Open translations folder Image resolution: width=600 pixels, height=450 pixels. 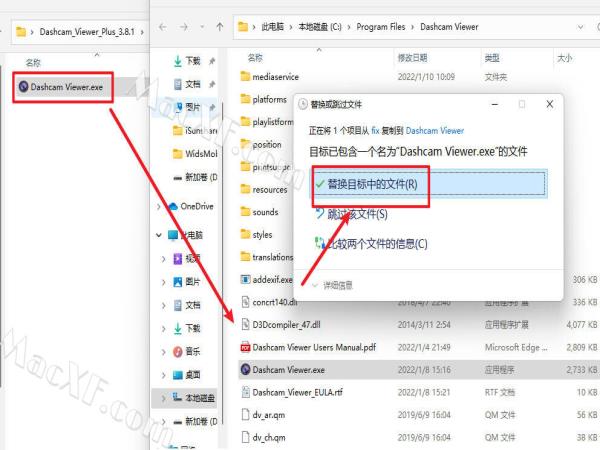[x=267, y=257]
